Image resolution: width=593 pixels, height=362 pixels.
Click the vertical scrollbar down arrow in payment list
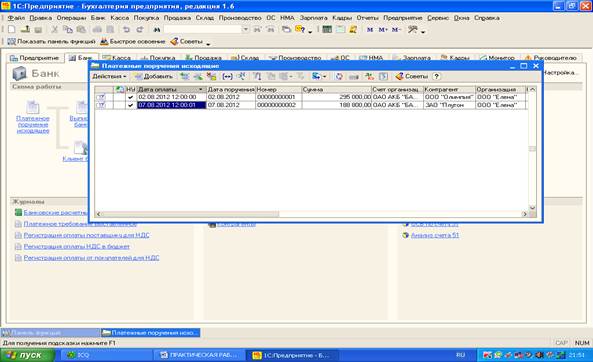[x=532, y=208]
